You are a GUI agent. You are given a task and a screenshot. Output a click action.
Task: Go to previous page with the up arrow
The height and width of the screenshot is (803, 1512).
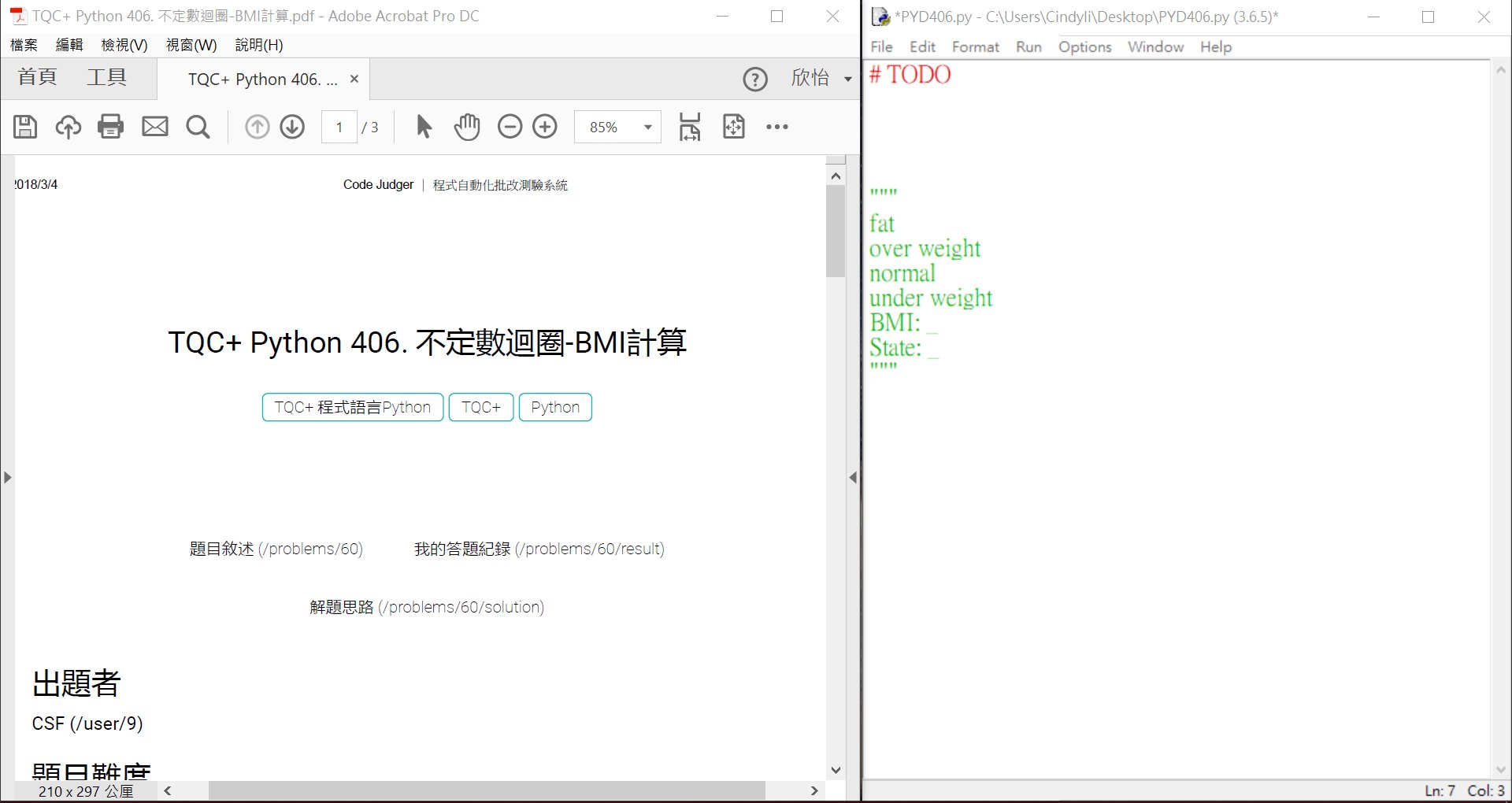(257, 127)
